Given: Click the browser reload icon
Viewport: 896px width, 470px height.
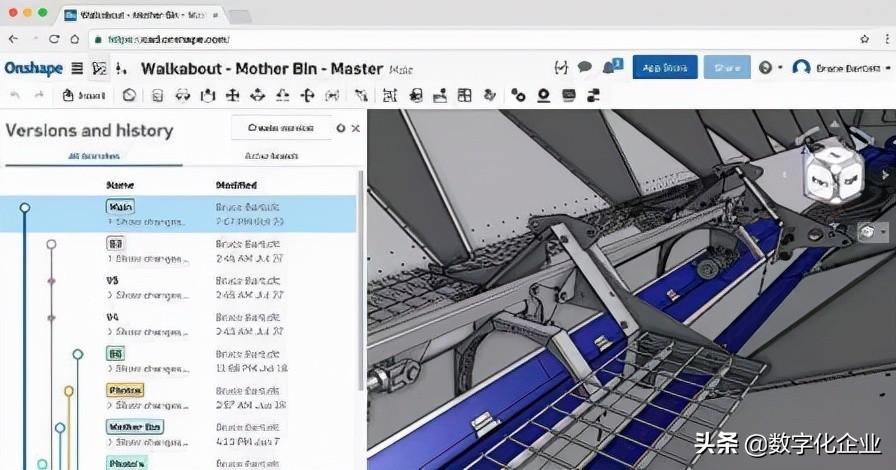Looking at the screenshot, I should 54,39.
